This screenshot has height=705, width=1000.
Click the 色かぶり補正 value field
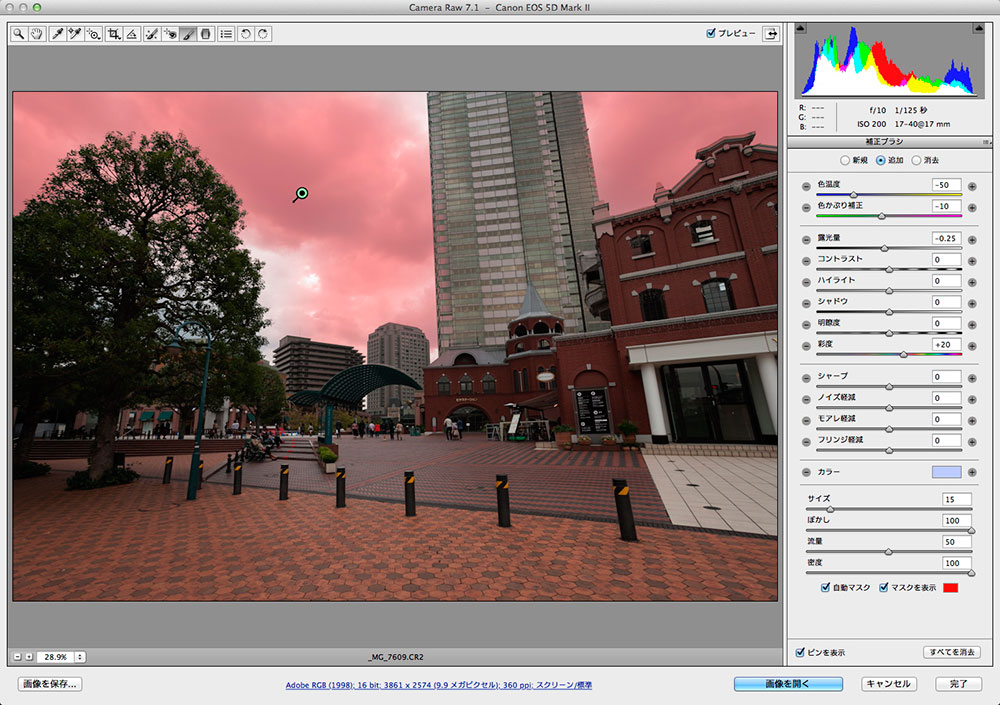tap(946, 206)
